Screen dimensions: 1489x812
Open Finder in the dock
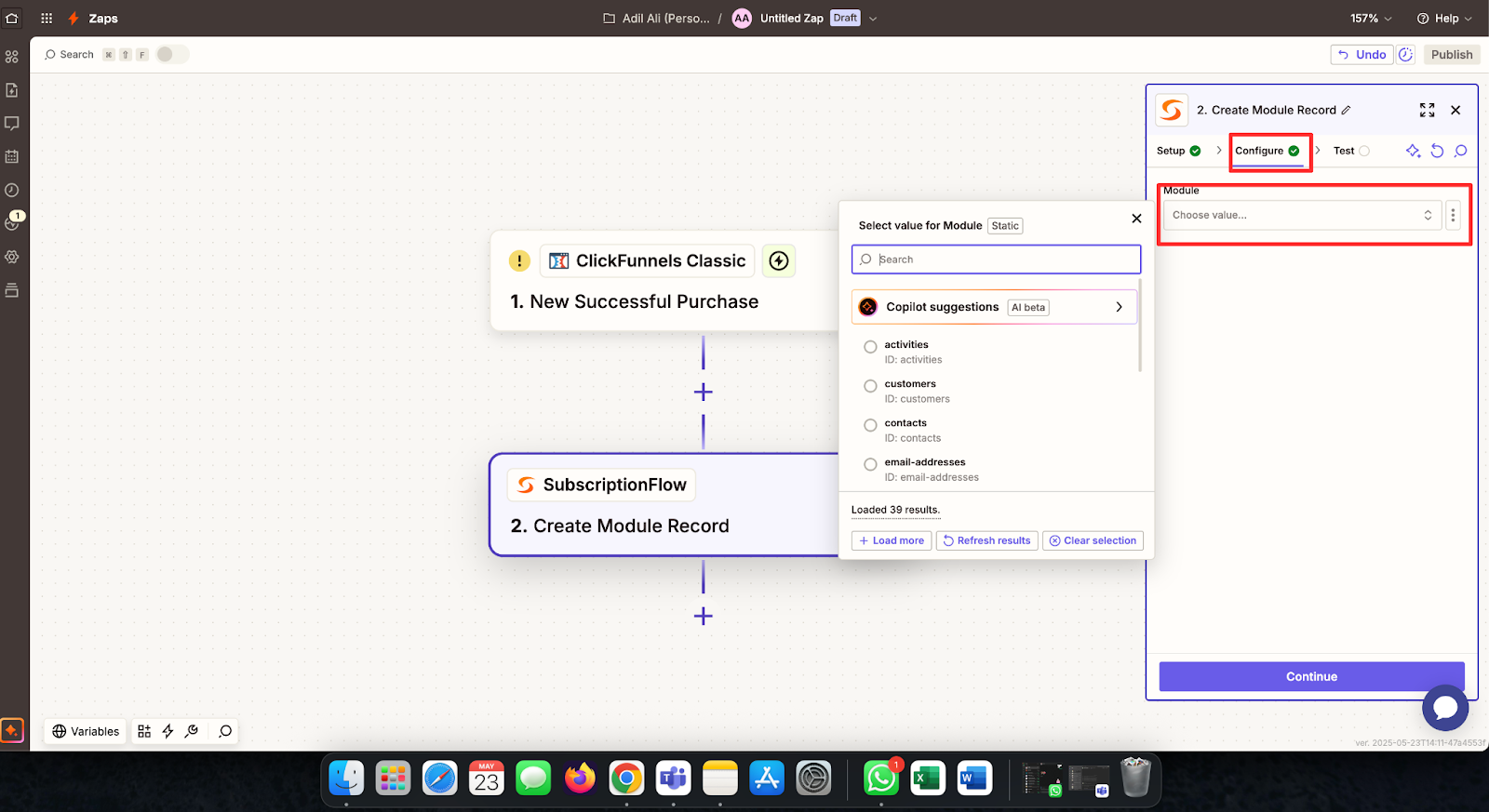pyautogui.click(x=347, y=778)
